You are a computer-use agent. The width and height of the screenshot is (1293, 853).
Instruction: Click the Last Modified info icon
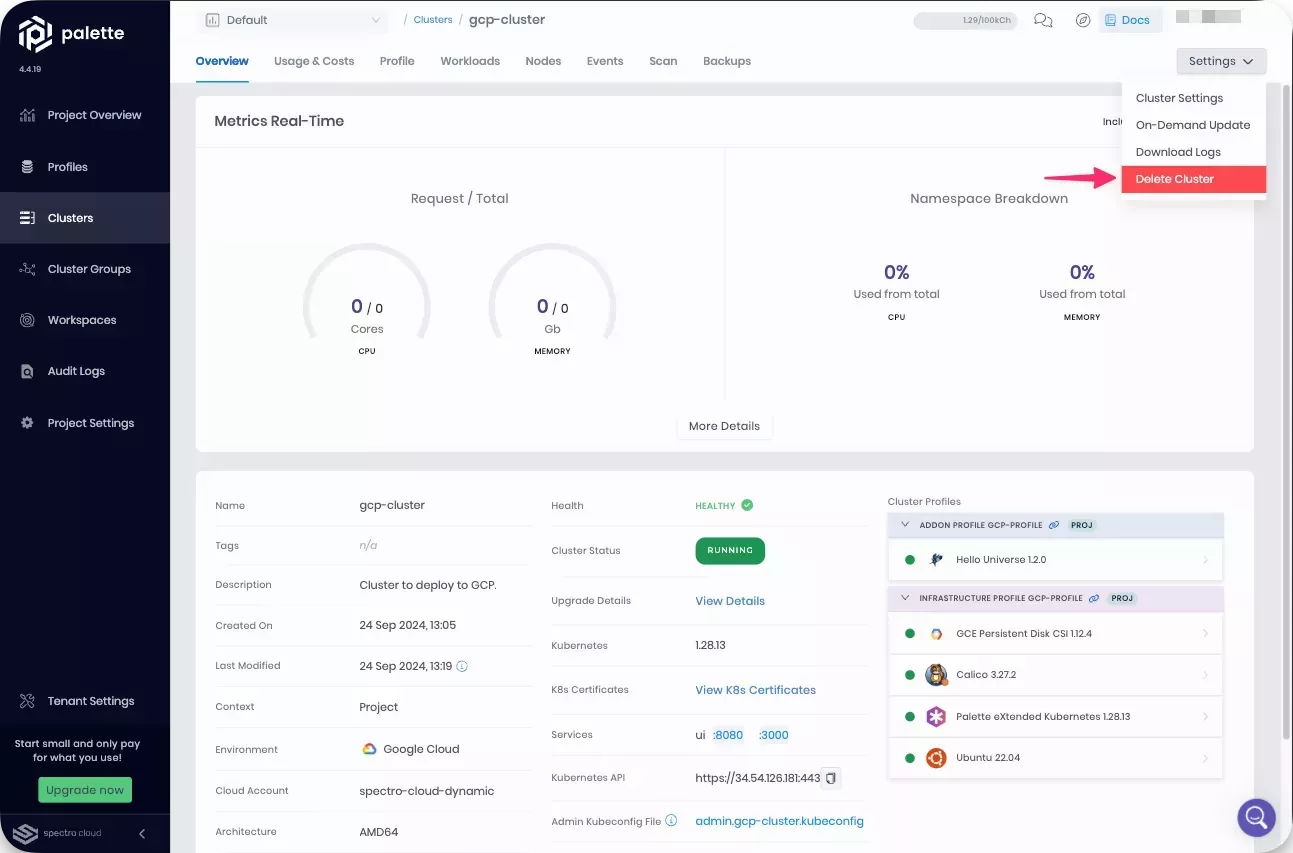point(462,666)
